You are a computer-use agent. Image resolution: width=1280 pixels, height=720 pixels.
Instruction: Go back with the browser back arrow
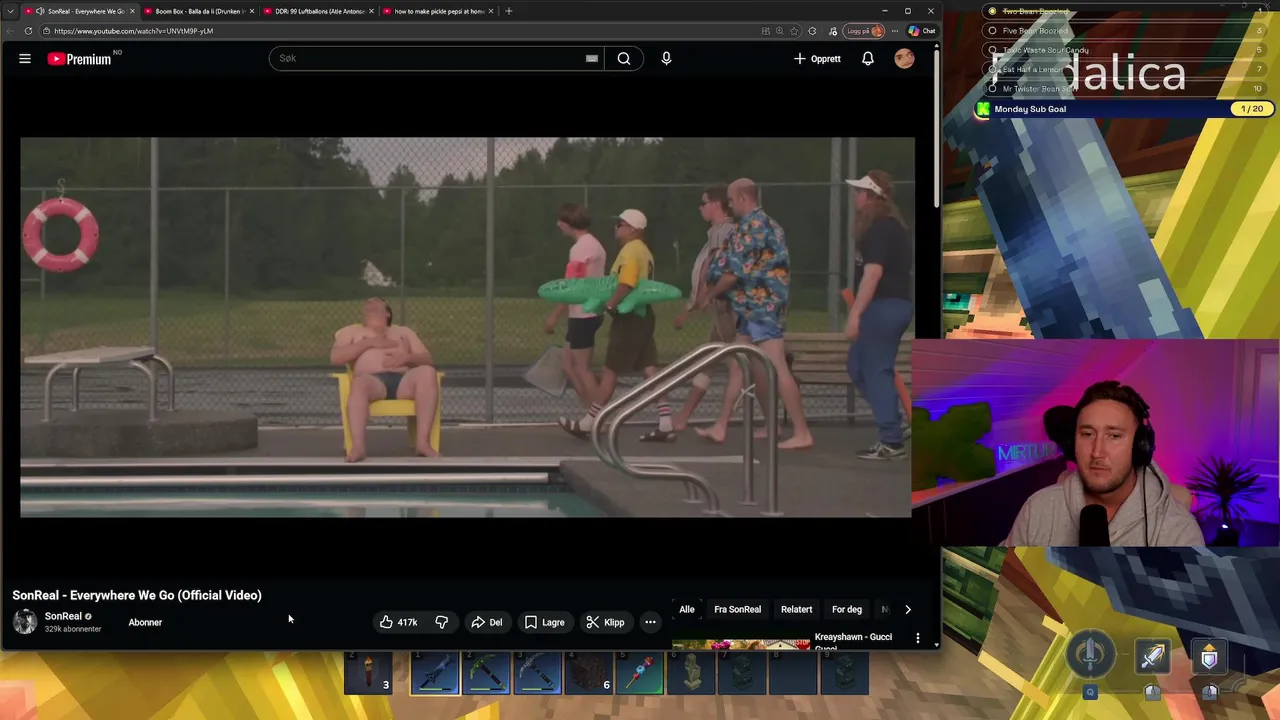10,31
